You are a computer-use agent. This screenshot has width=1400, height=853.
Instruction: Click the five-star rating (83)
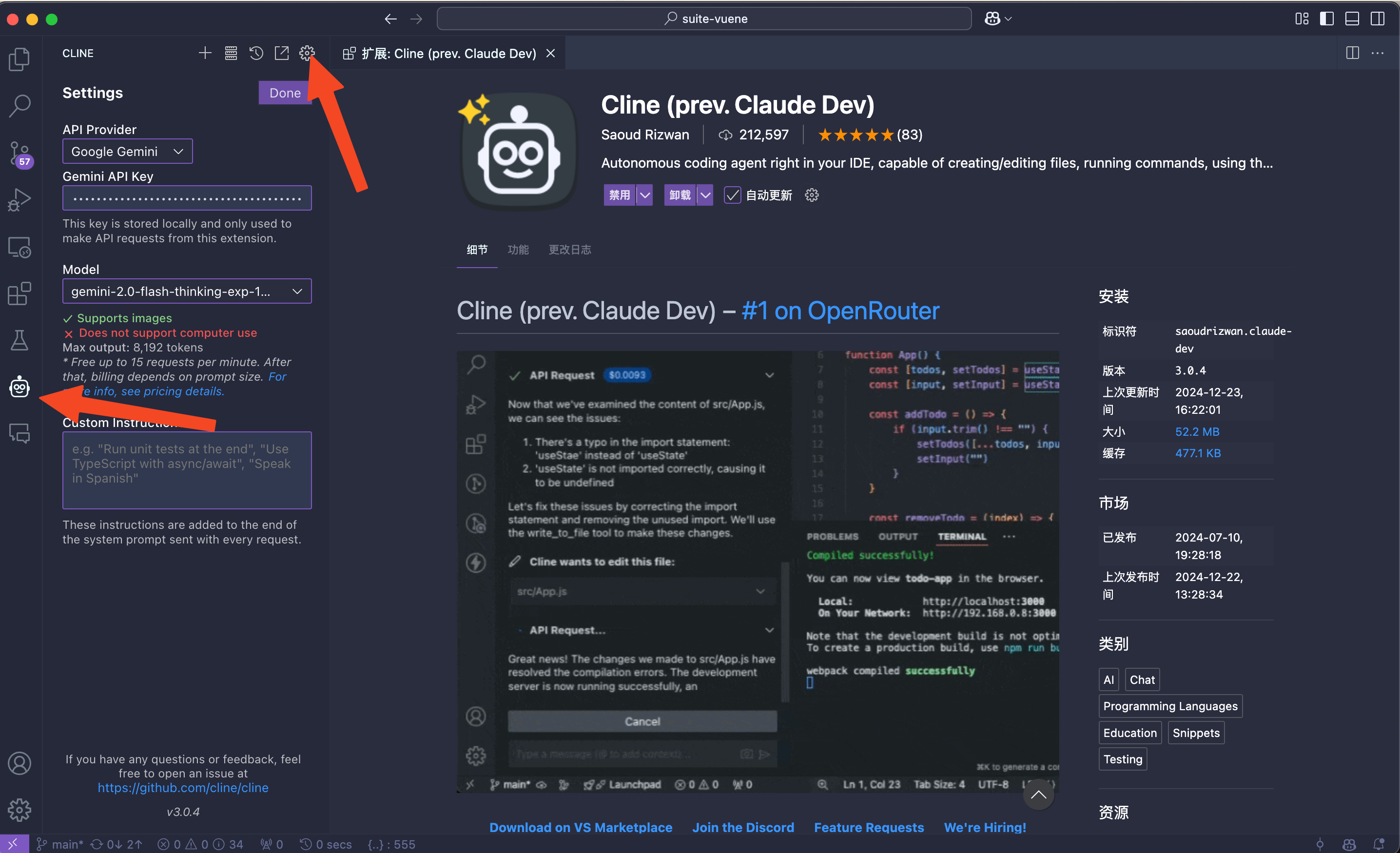(x=870, y=135)
